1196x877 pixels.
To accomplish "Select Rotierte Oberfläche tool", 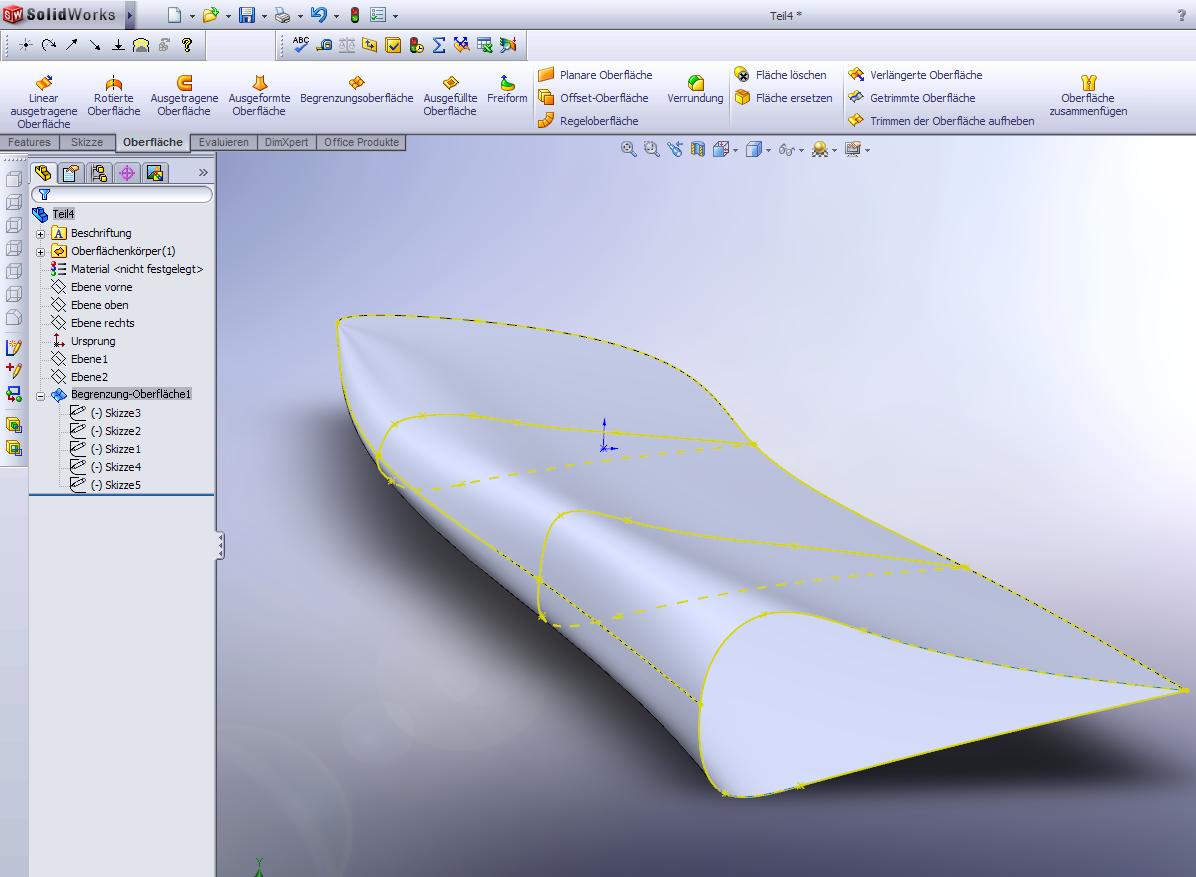I will tap(114, 95).
